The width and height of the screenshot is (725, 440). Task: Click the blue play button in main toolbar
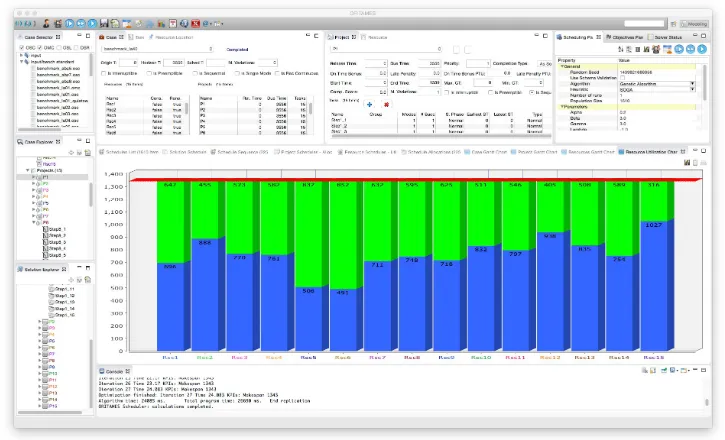click(92, 23)
